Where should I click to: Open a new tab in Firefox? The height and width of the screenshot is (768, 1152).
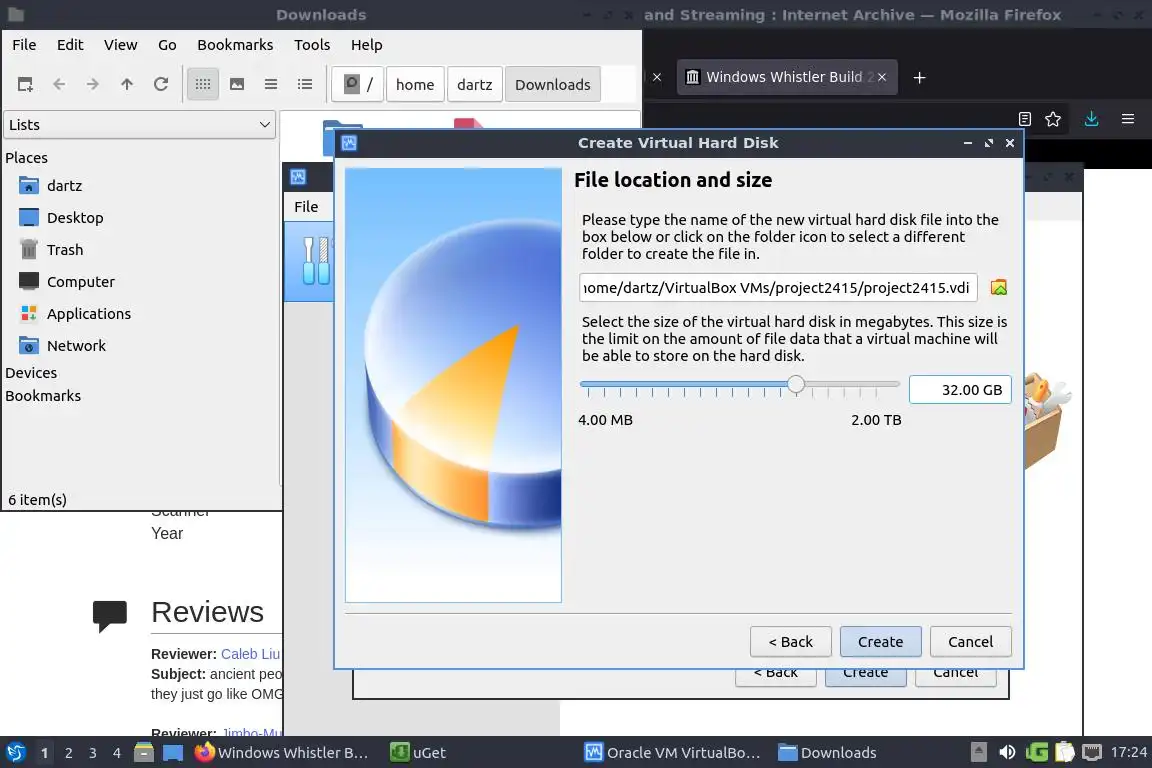[919, 78]
